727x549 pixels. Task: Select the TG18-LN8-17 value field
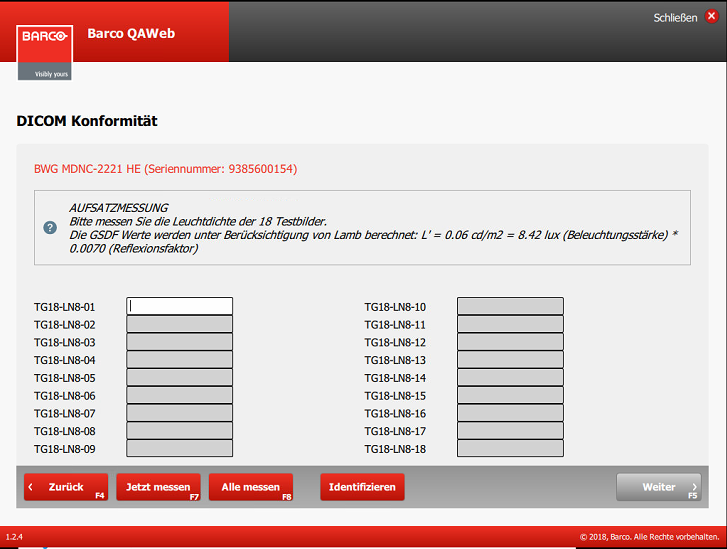pyautogui.click(x=510, y=431)
